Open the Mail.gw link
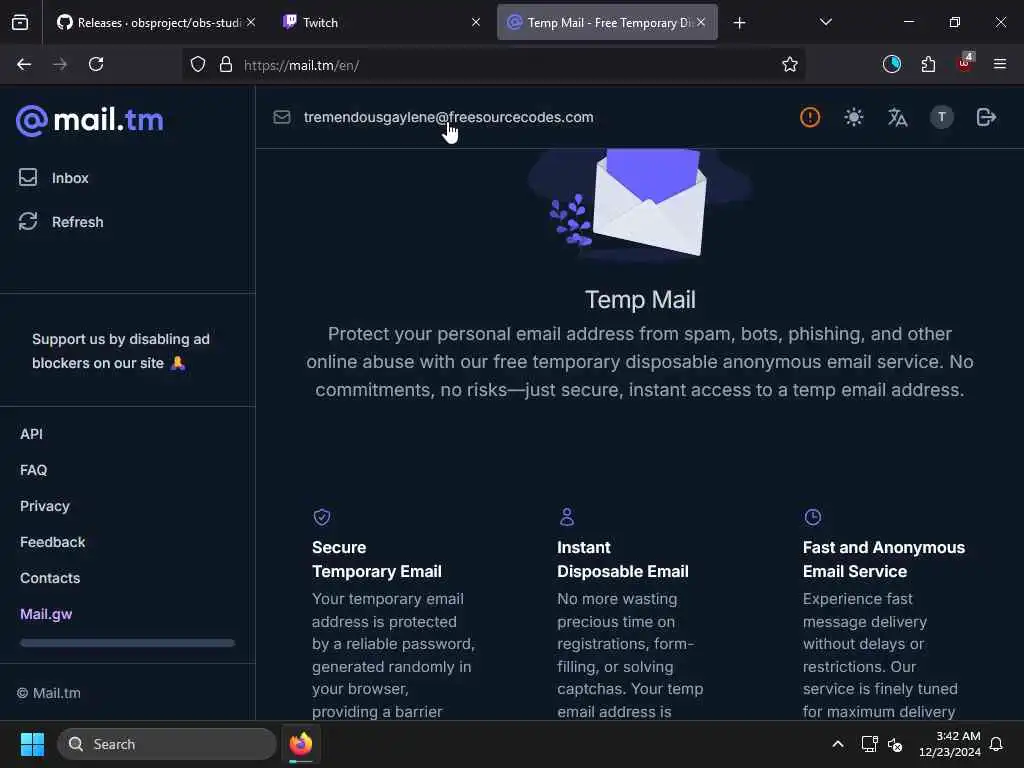Screen dimensions: 1024x768 click(x=46, y=614)
